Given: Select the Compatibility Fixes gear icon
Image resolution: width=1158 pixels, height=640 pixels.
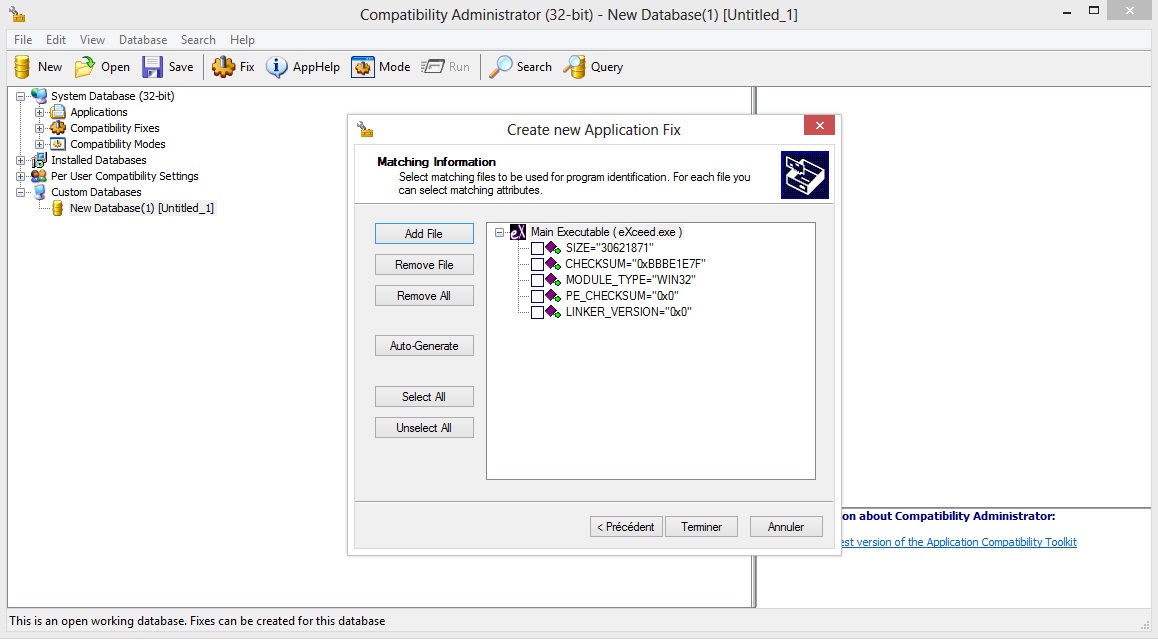Looking at the screenshot, I should (58, 128).
